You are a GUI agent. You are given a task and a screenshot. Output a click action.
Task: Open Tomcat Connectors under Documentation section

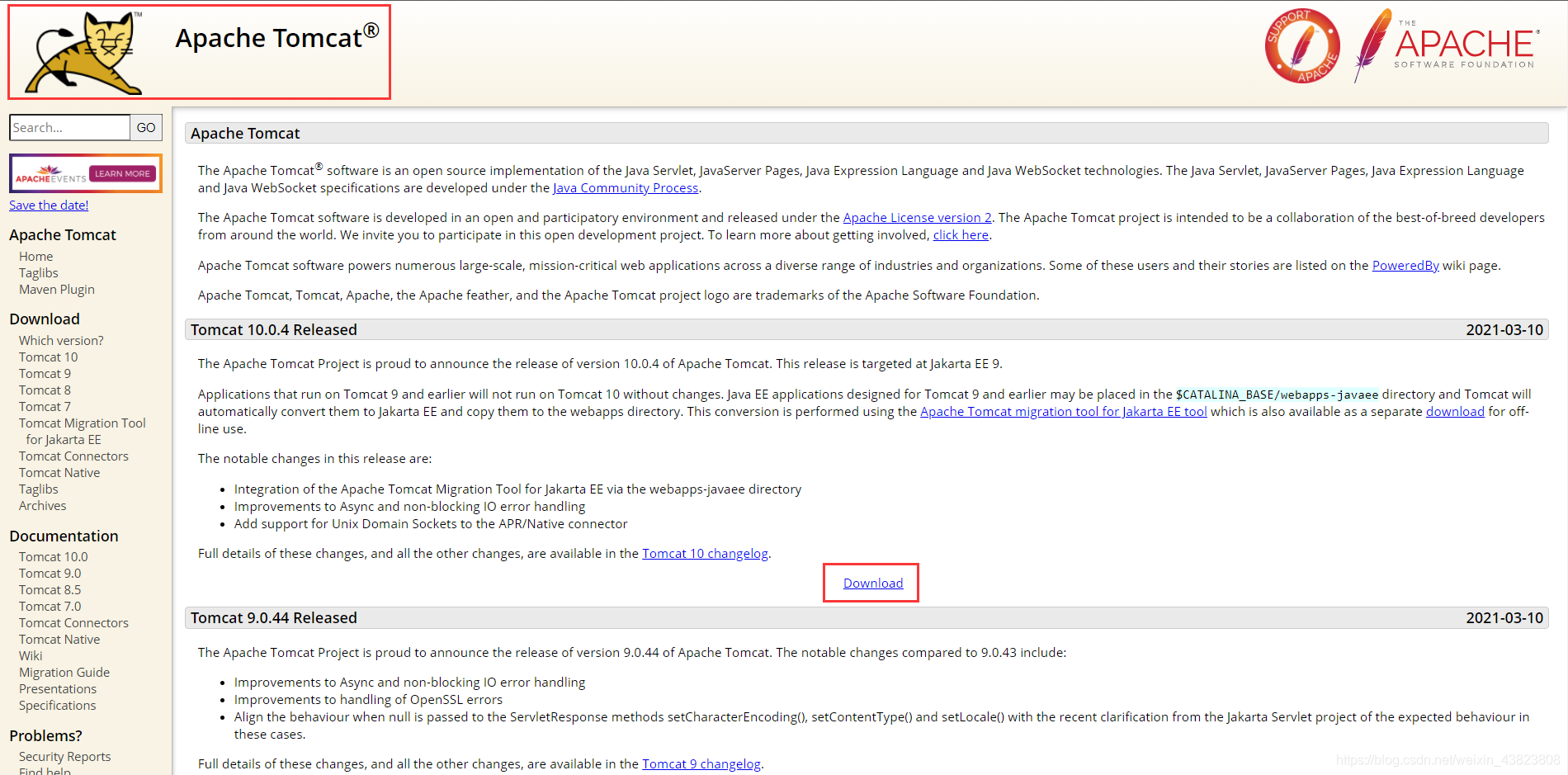73,623
